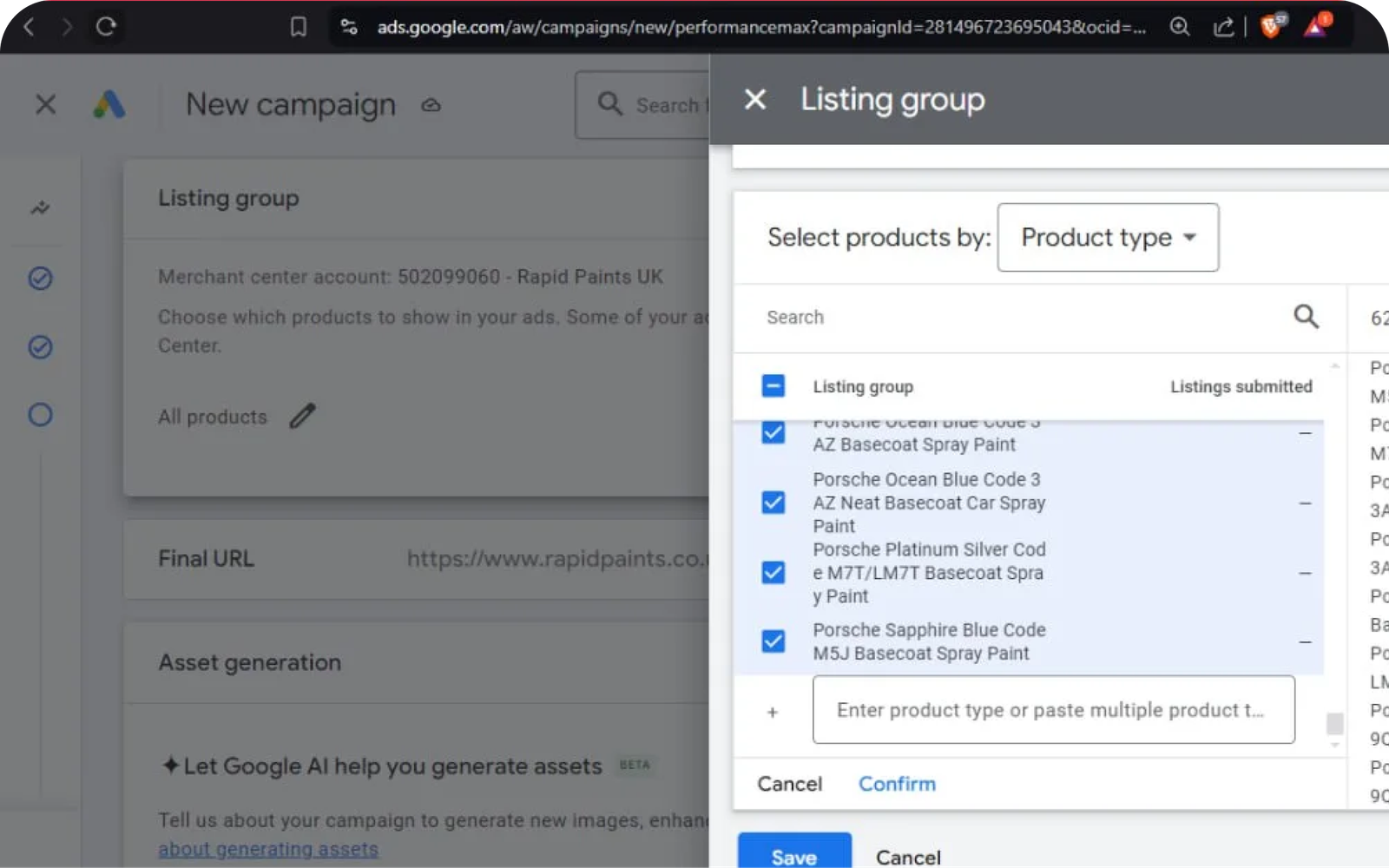Bookmark this page with the bookmark icon
Viewport: 1389px width, 868px height.
(298, 27)
